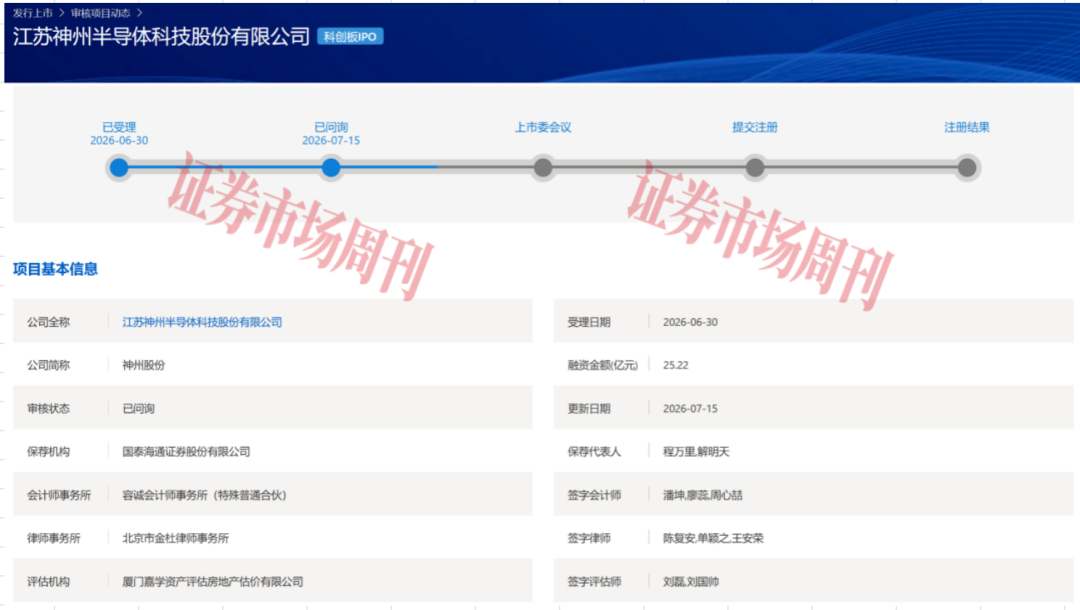
Task: Click the value 国泰海通证券股份有限公司
Action: (186, 452)
